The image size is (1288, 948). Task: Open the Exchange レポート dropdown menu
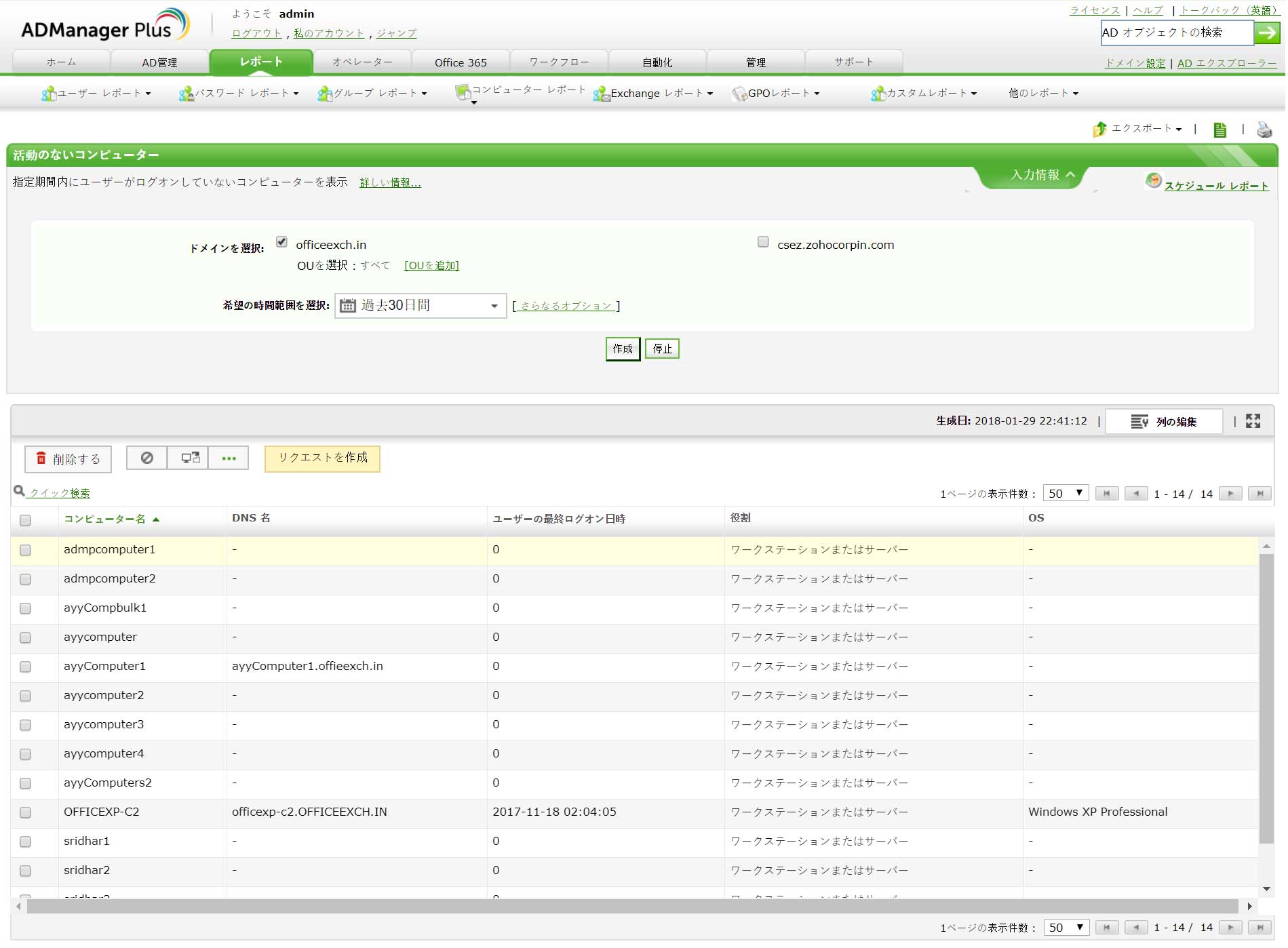(x=655, y=94)
